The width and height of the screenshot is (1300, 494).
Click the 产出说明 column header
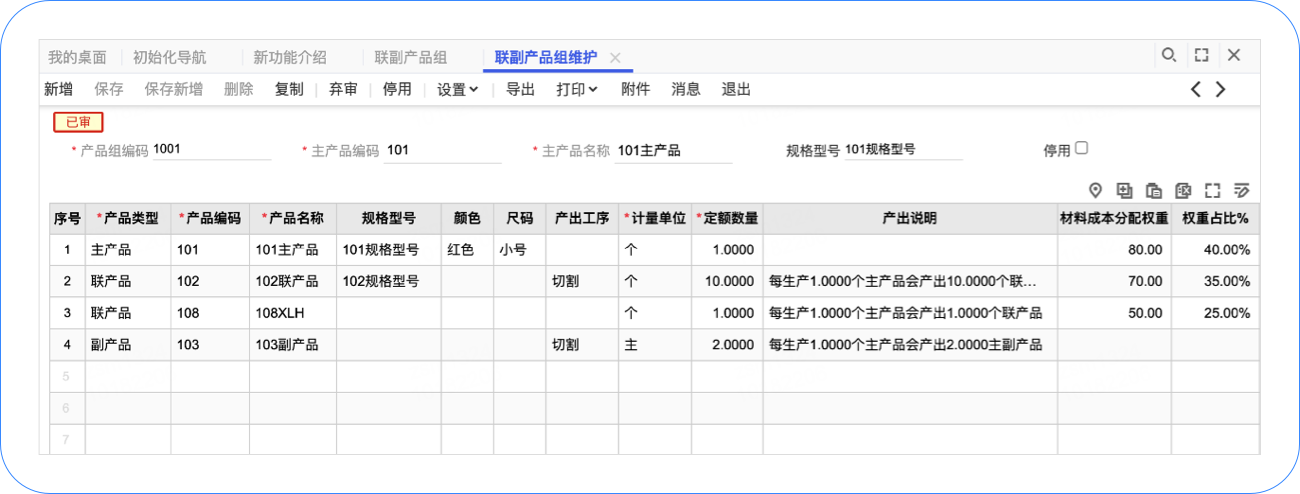point(910,218)
